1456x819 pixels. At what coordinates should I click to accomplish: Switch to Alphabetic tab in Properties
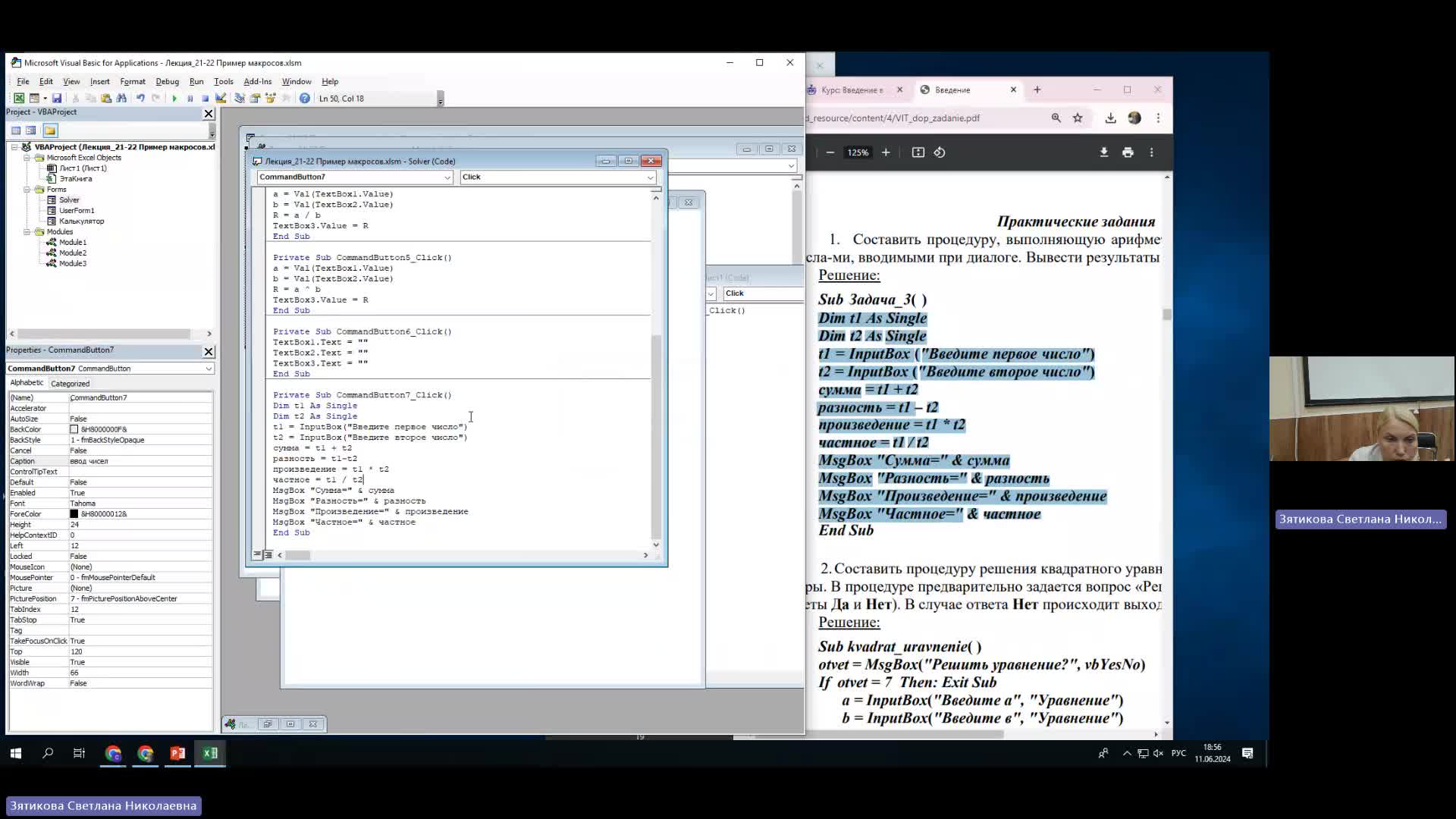point(27,383)
